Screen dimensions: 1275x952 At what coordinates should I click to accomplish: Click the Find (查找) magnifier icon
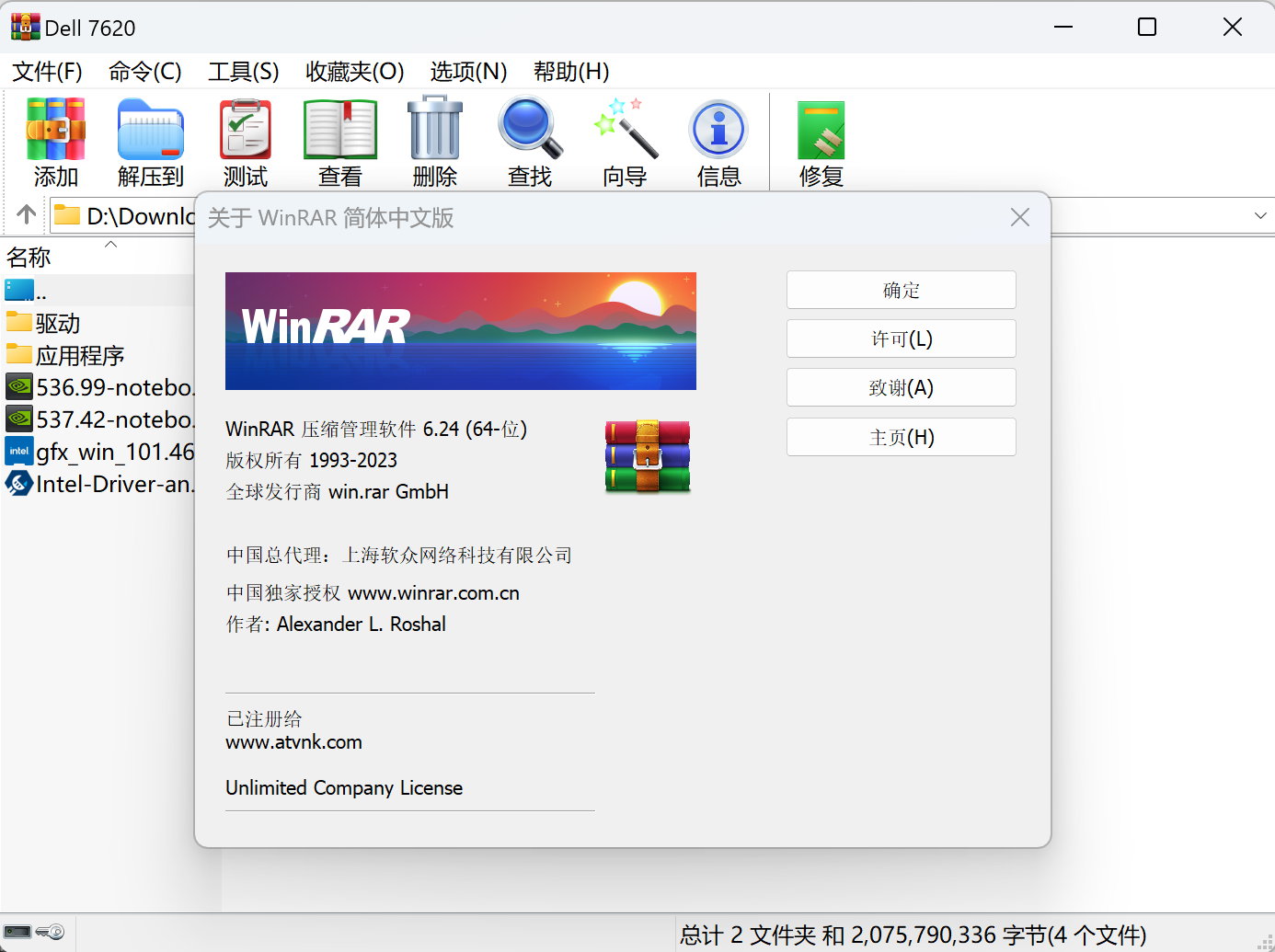(x=530, y=129)
